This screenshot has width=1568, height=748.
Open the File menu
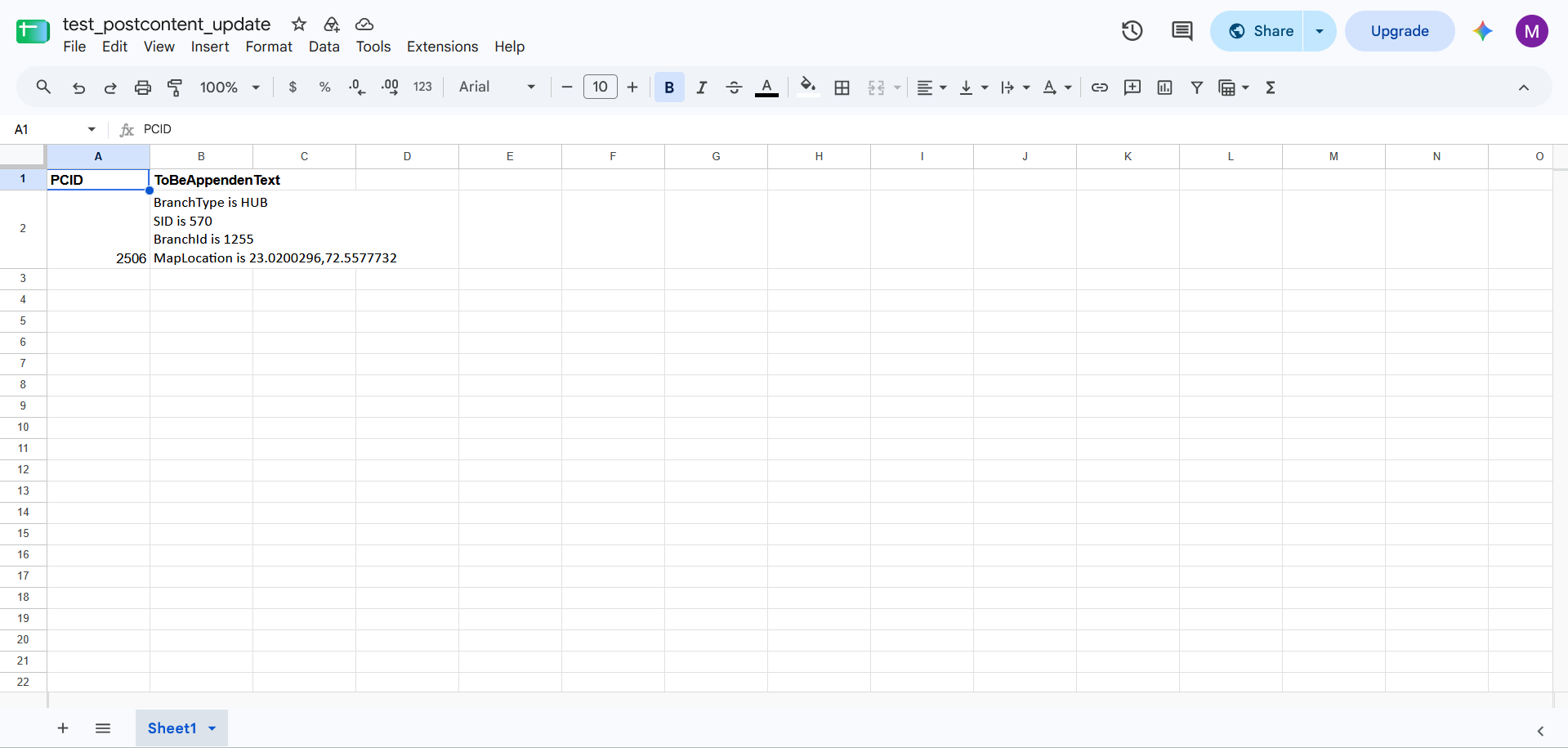coord(74,47)
